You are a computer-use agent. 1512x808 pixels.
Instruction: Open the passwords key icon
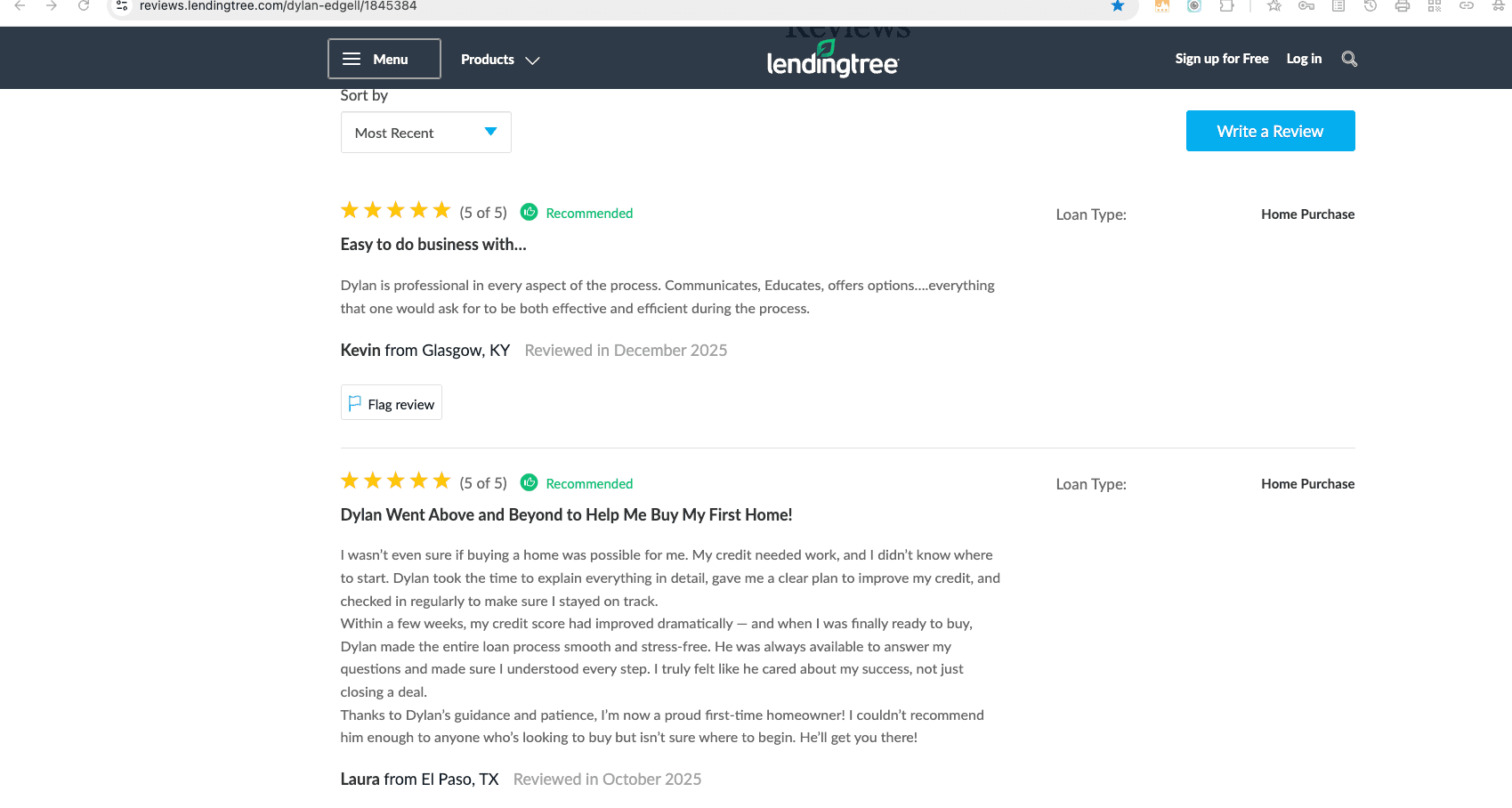[1306, 6]
